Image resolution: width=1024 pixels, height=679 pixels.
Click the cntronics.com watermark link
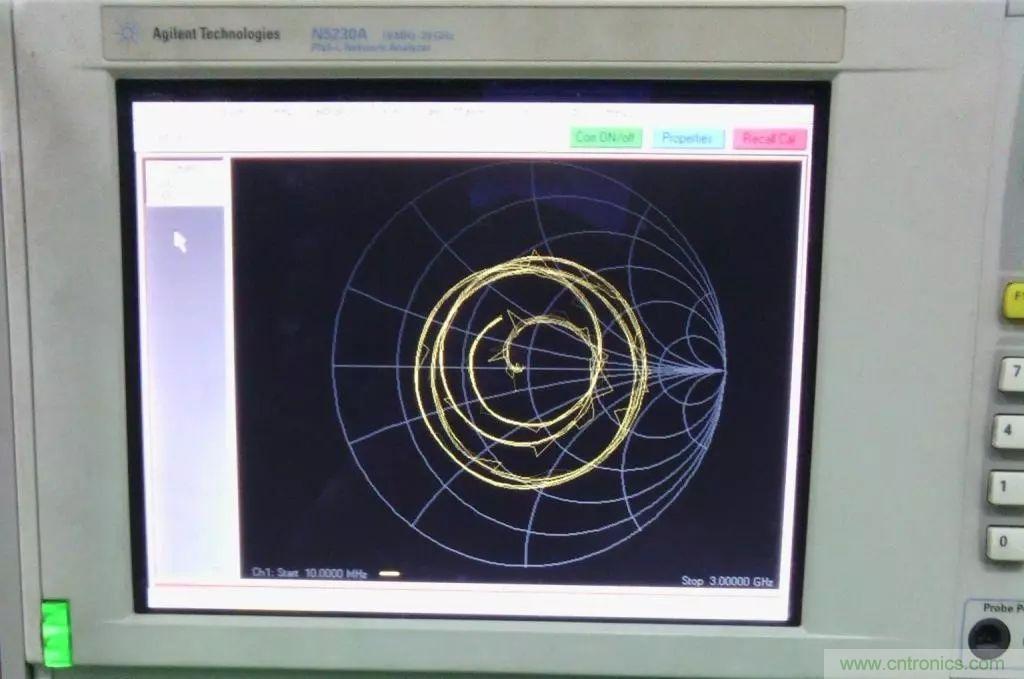point(920,664)
